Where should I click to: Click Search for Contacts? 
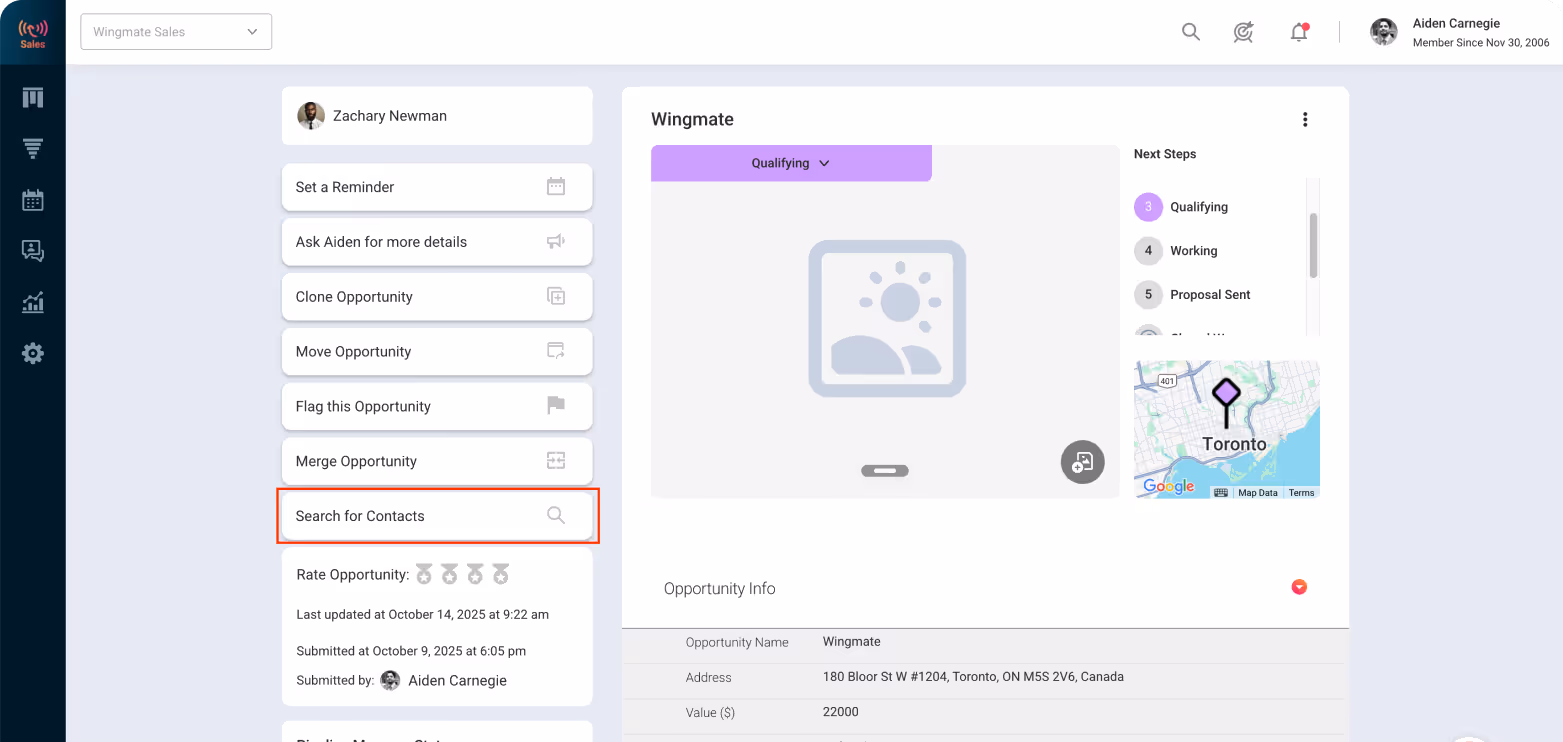(x=437, y=516)
